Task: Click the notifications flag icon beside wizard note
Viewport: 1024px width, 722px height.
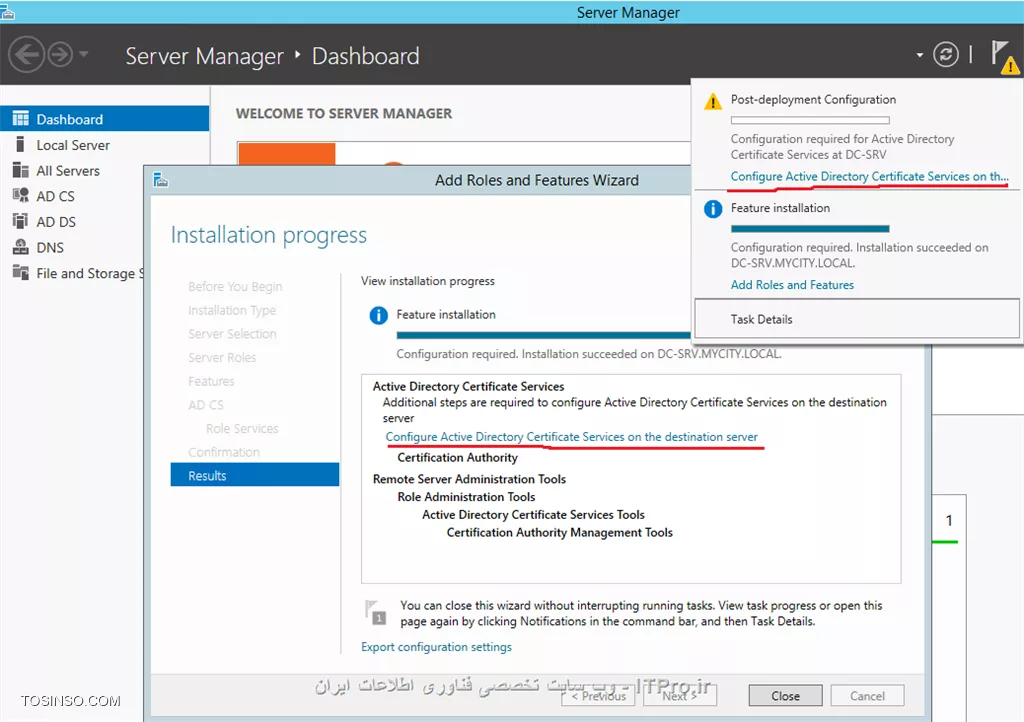Action: coord(376,612)
